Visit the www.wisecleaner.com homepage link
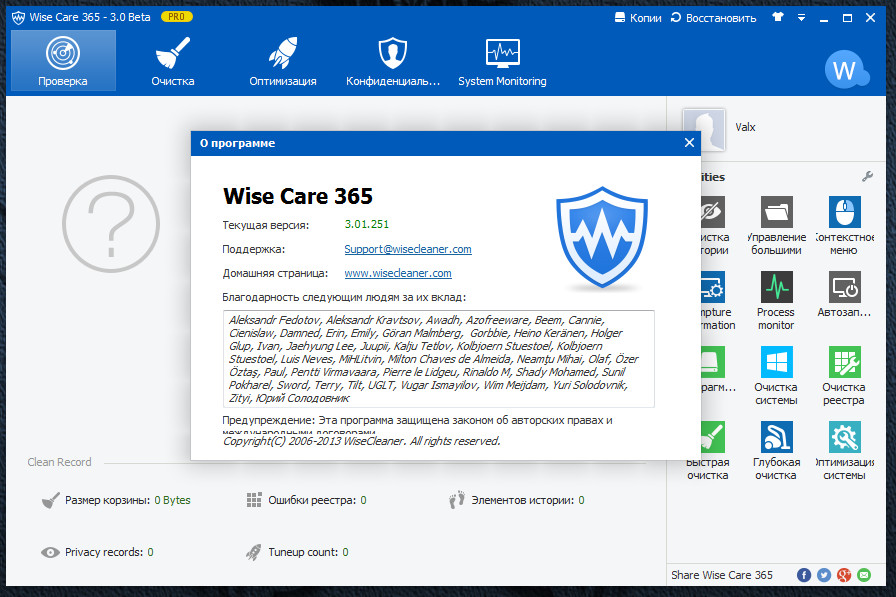 (398, 273)
